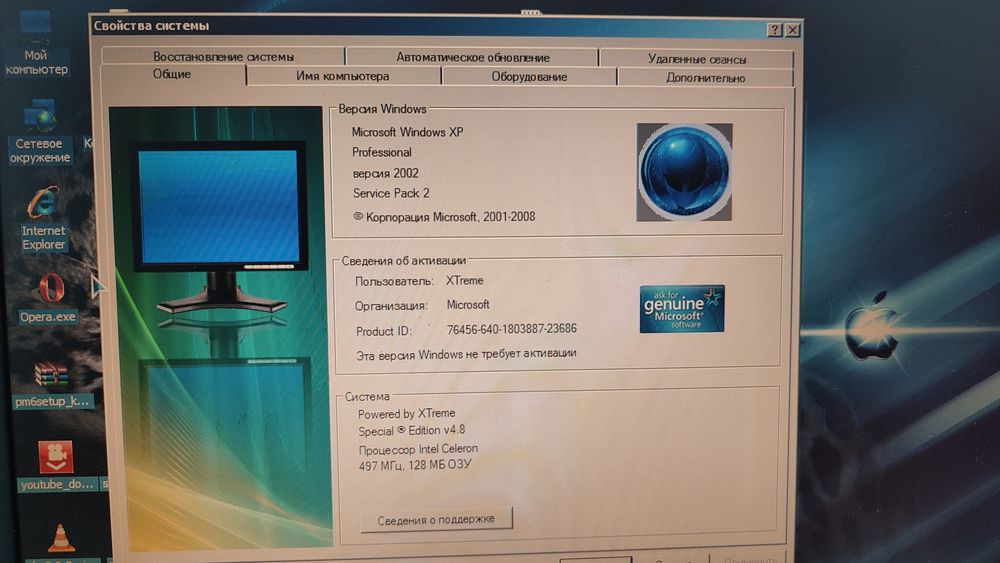Open the Имя компьютера tab
Image resolution: width=1000 pixels, height=563 pixels.
tap(343, 76)
